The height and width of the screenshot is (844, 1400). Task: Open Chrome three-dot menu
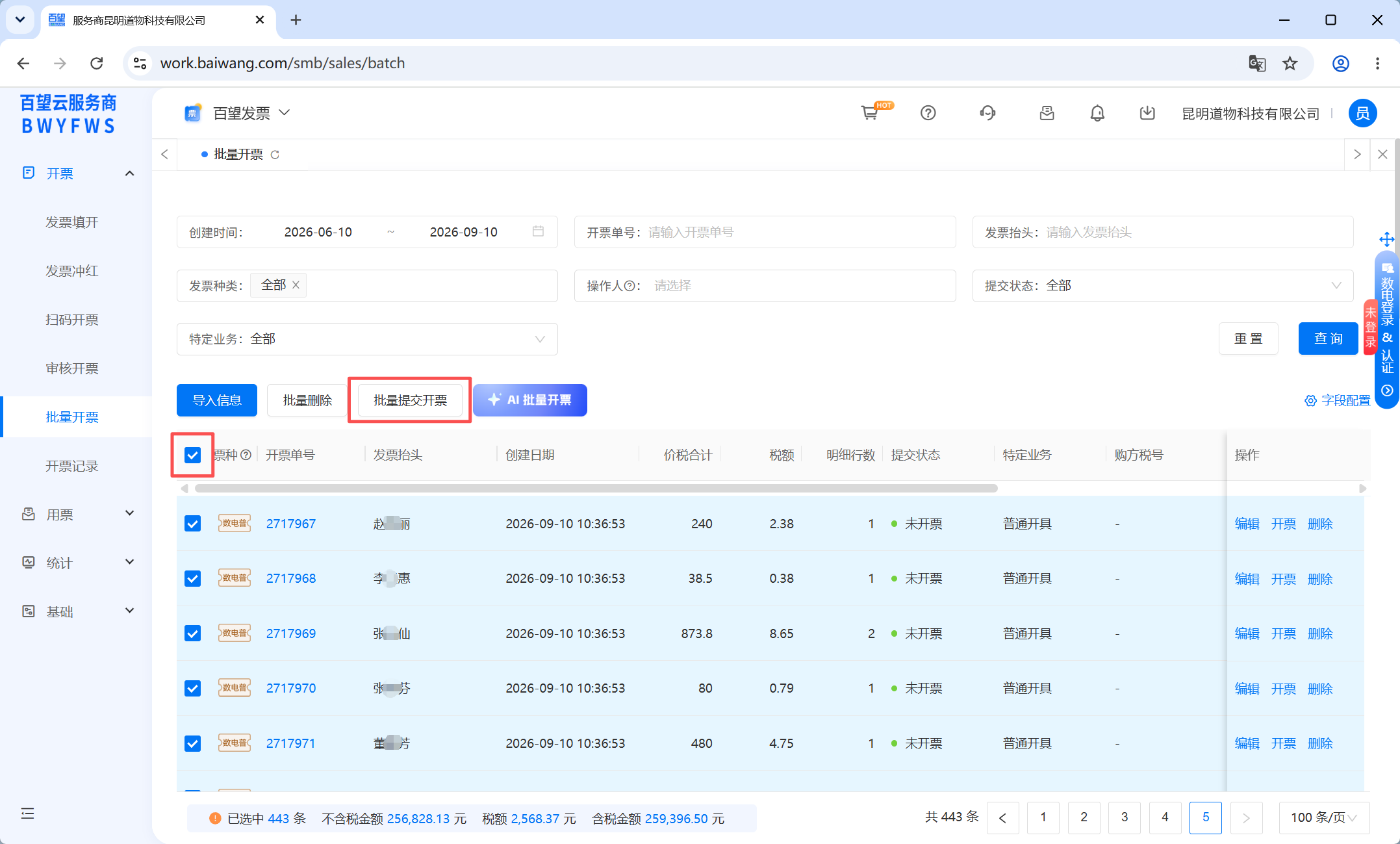pos(1377,63)
